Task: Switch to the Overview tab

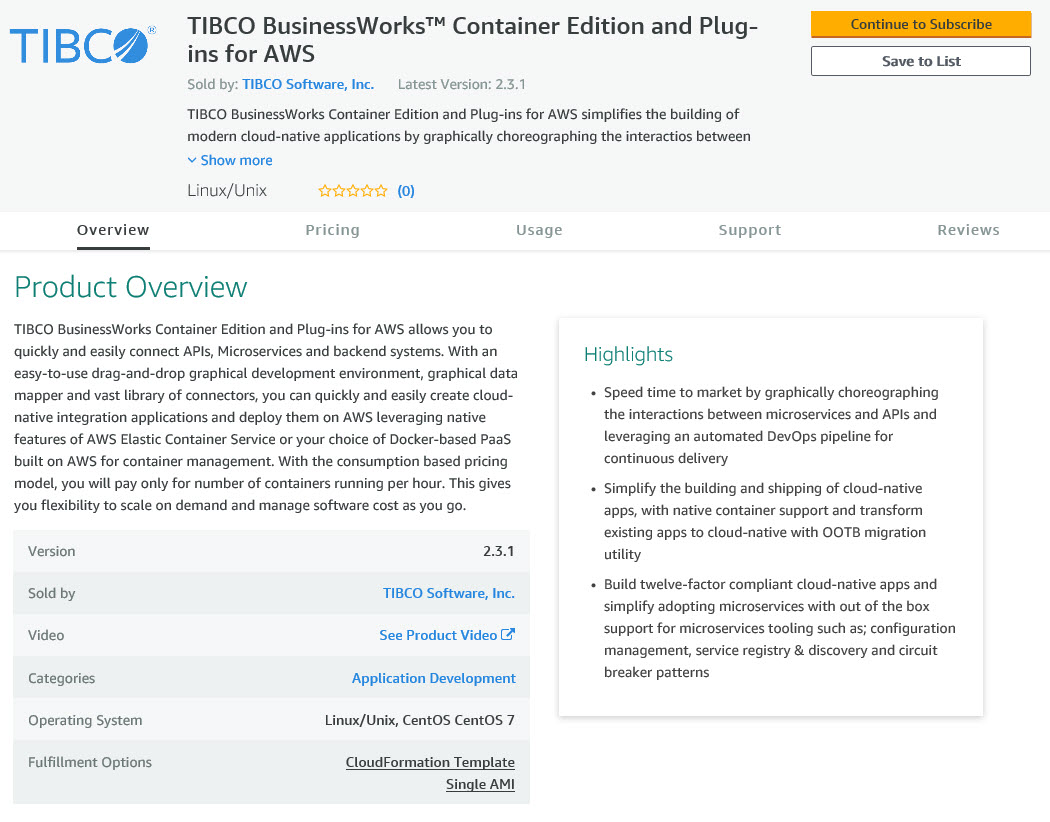Action: click(x=113, y=230)
